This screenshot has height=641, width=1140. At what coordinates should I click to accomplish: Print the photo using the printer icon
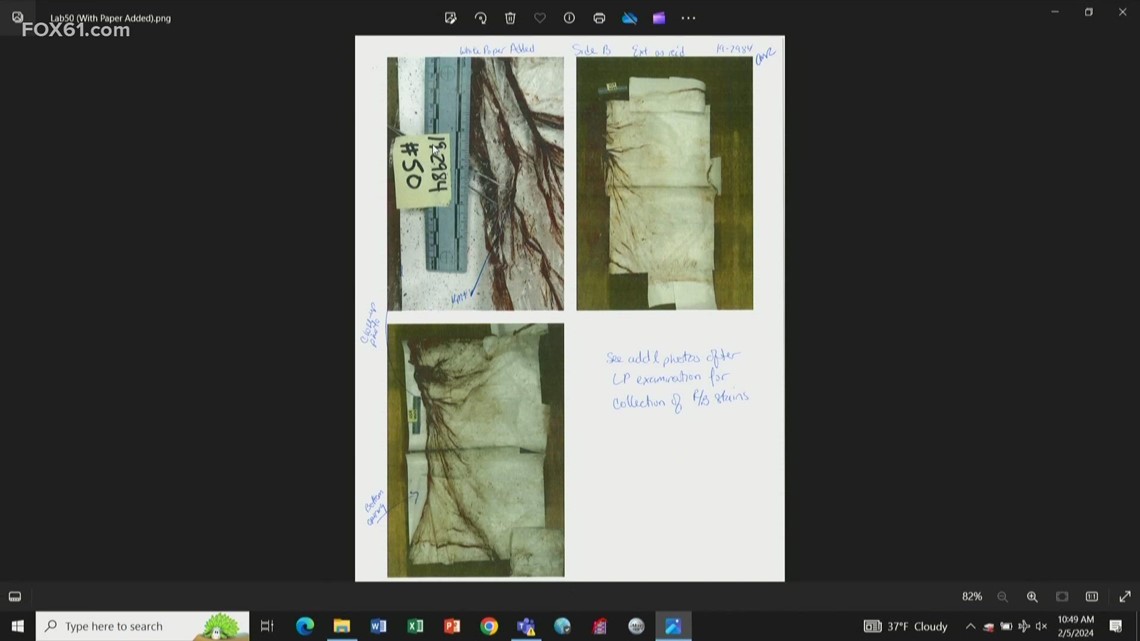point(599,17)
